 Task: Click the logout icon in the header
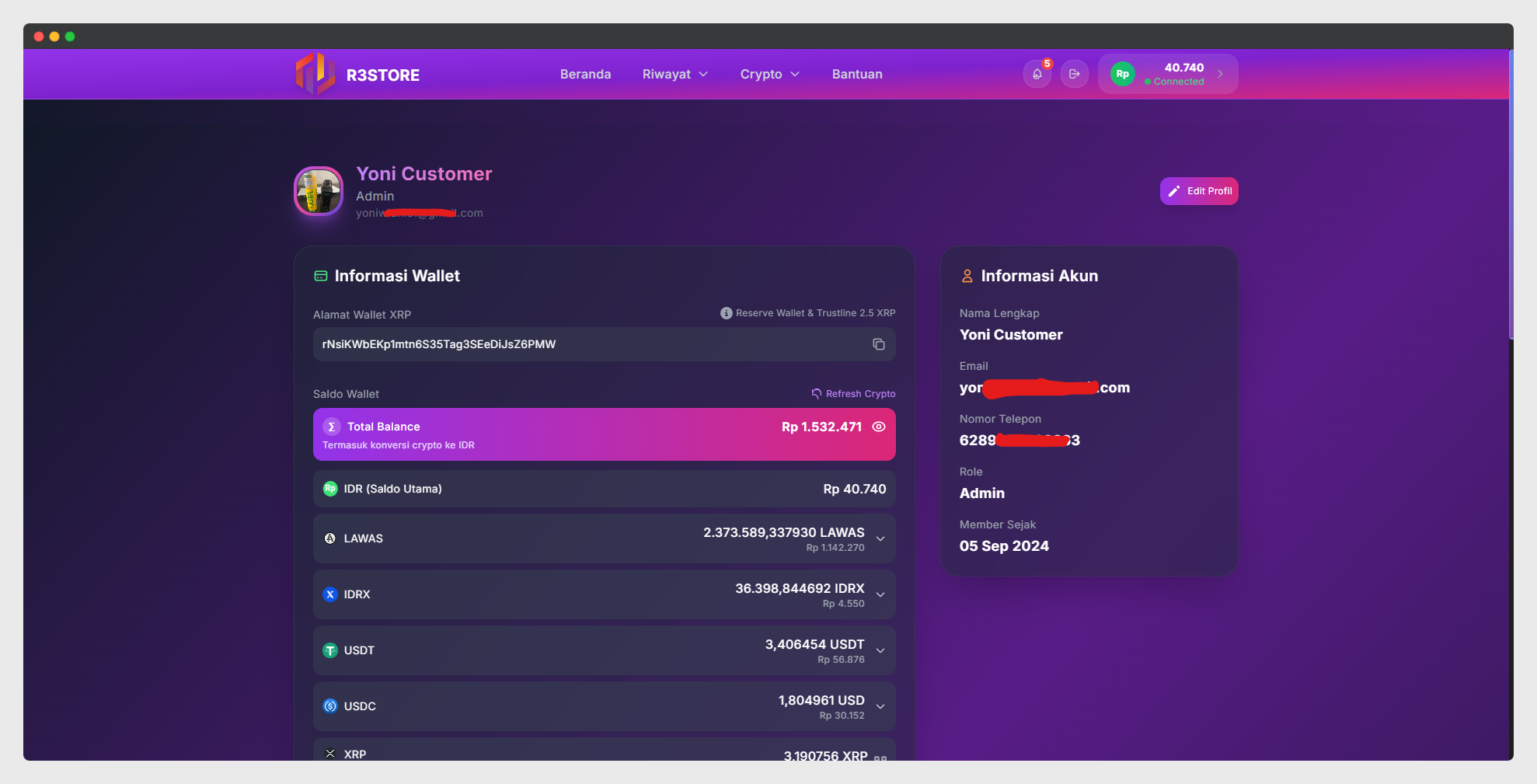1075,74
